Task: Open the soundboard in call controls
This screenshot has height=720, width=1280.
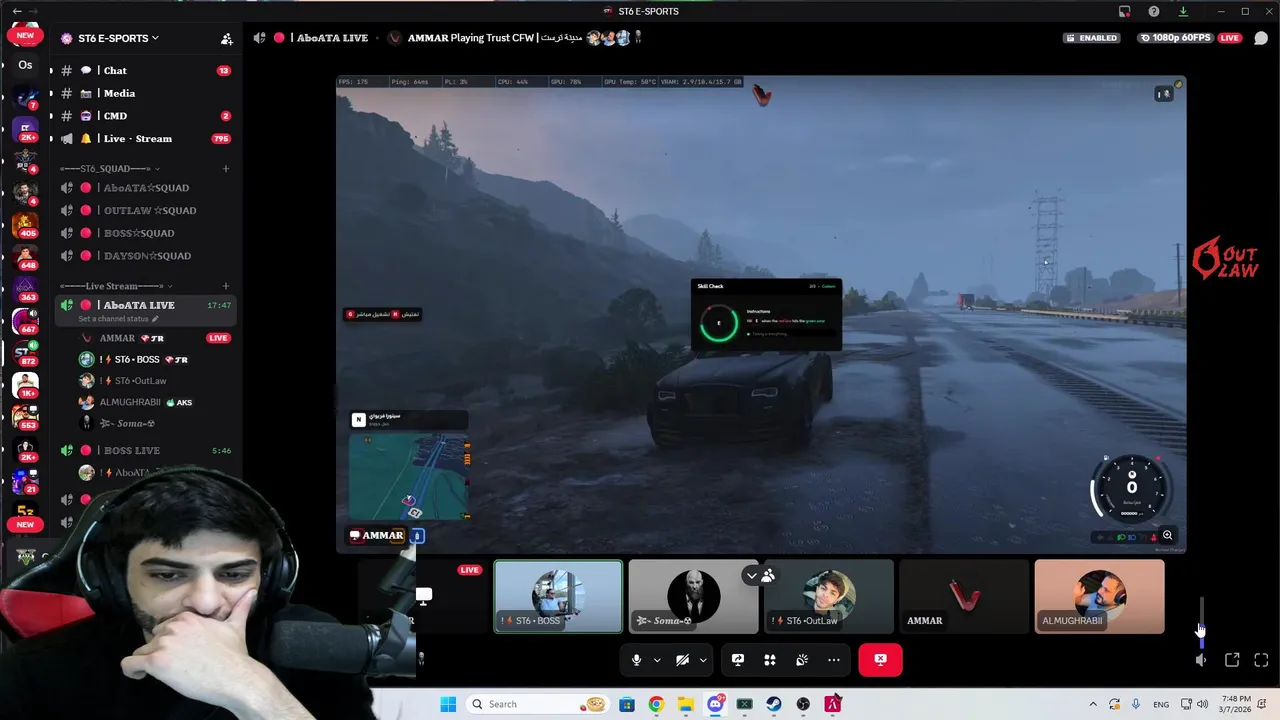Action: (x=802, y=660)
